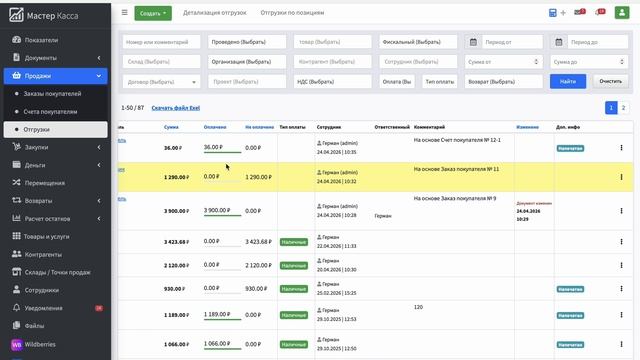The height and width of the screenshot is (360, 640).
Task: Toggle the sidebar hamburger menu icon
Action: [x=124, y=13]
